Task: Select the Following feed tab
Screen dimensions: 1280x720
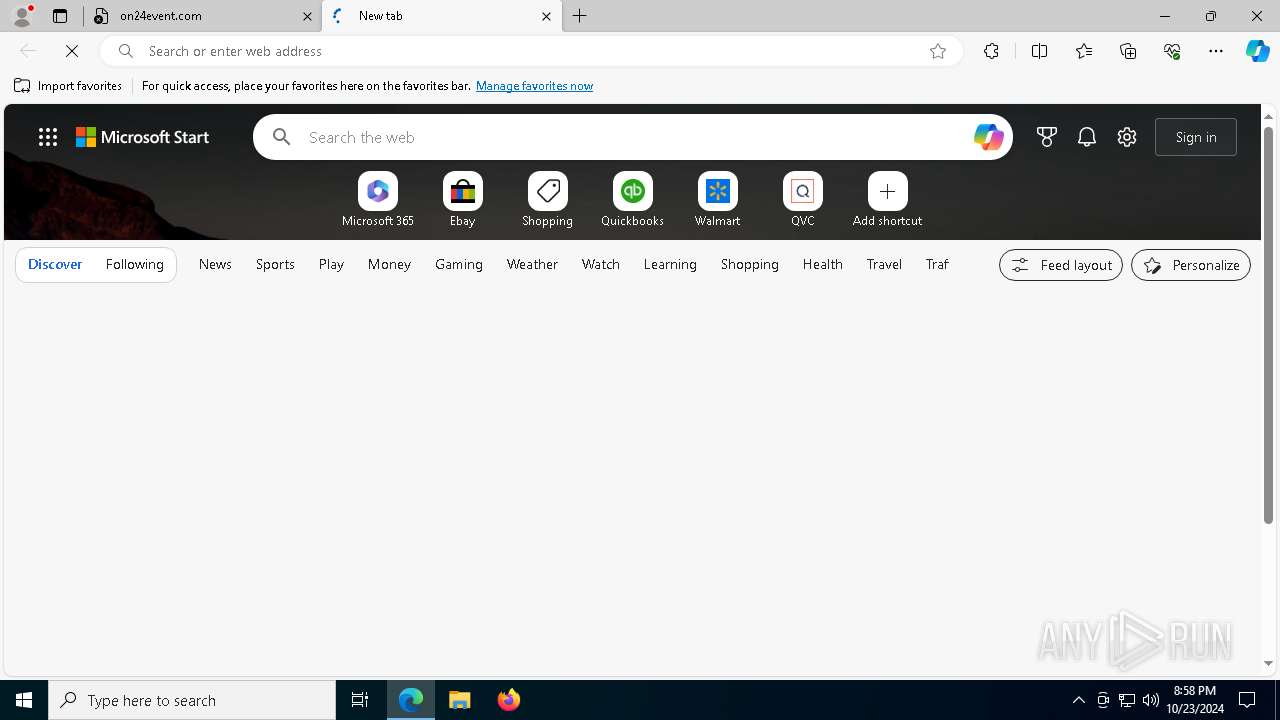Action: [134, 264]
